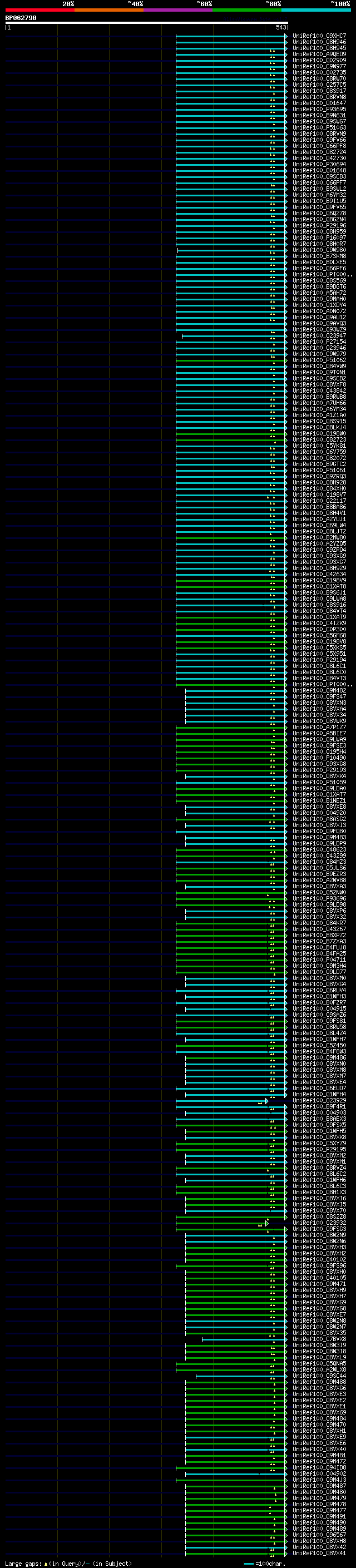Select the UniRef100_B9SWL2 entry

(x=319, y=189)
